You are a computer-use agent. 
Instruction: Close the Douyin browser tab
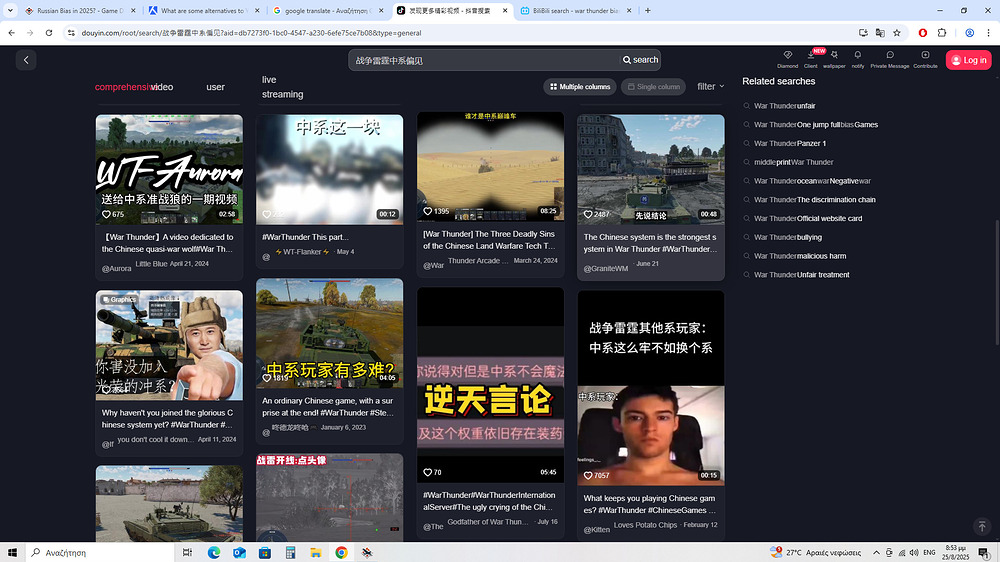(504, 11)
